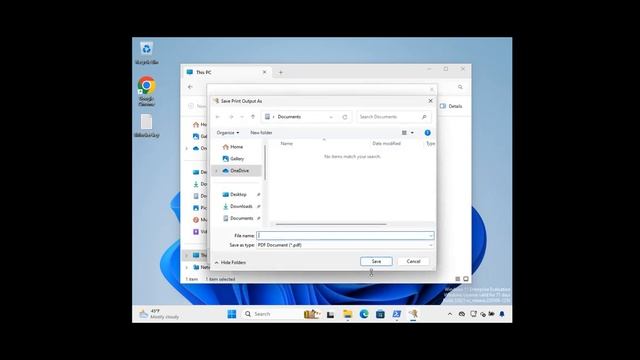Click Back arrow in File Explorer window

[x=190, y=87]
